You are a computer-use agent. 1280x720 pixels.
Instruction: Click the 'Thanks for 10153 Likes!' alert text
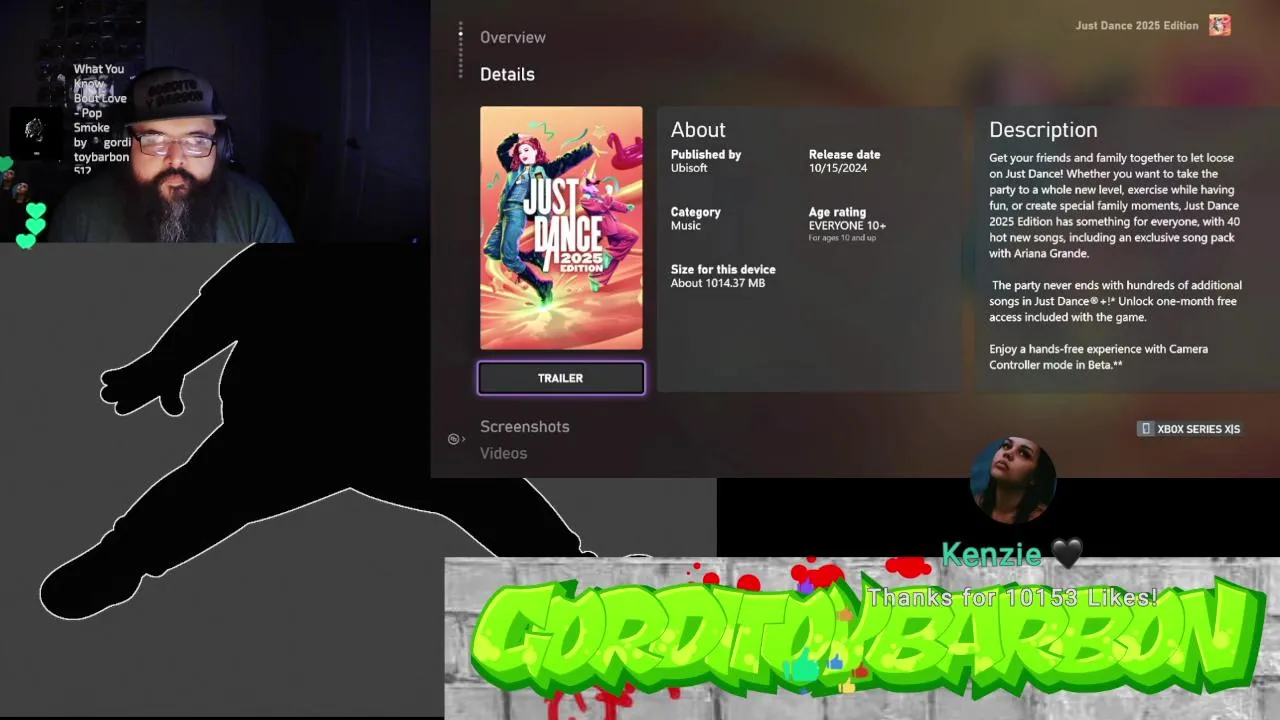point(1012,598)
